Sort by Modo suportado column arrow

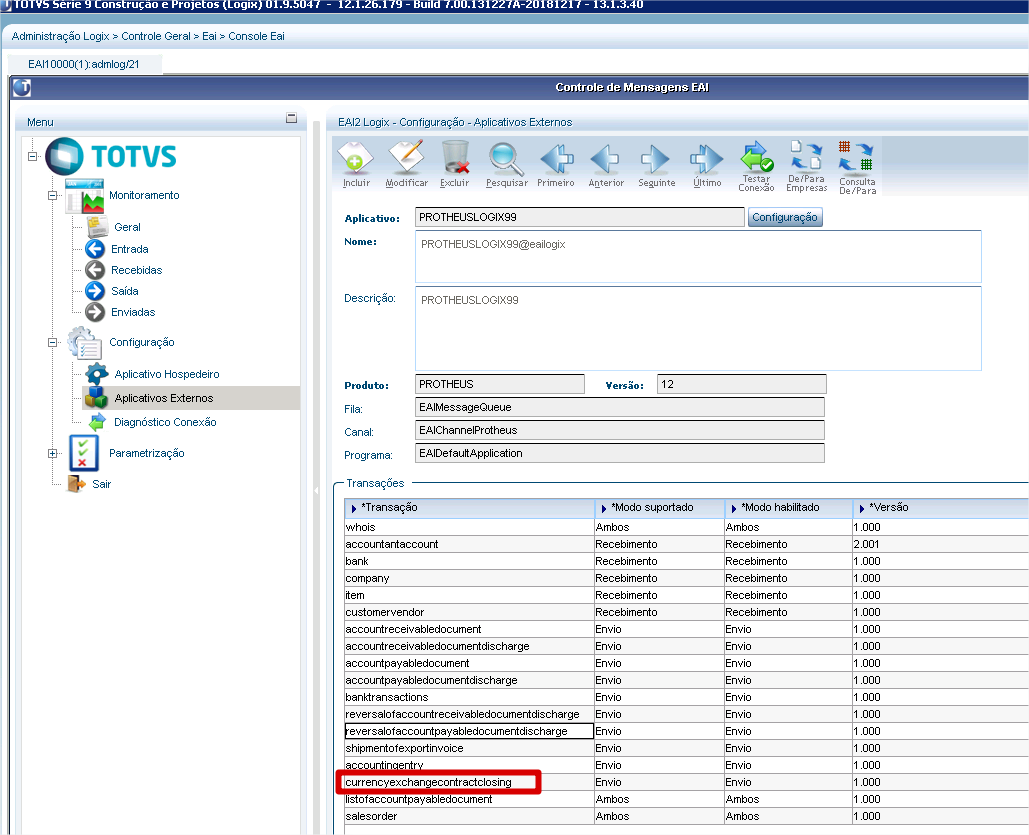[x=604, y=508]
